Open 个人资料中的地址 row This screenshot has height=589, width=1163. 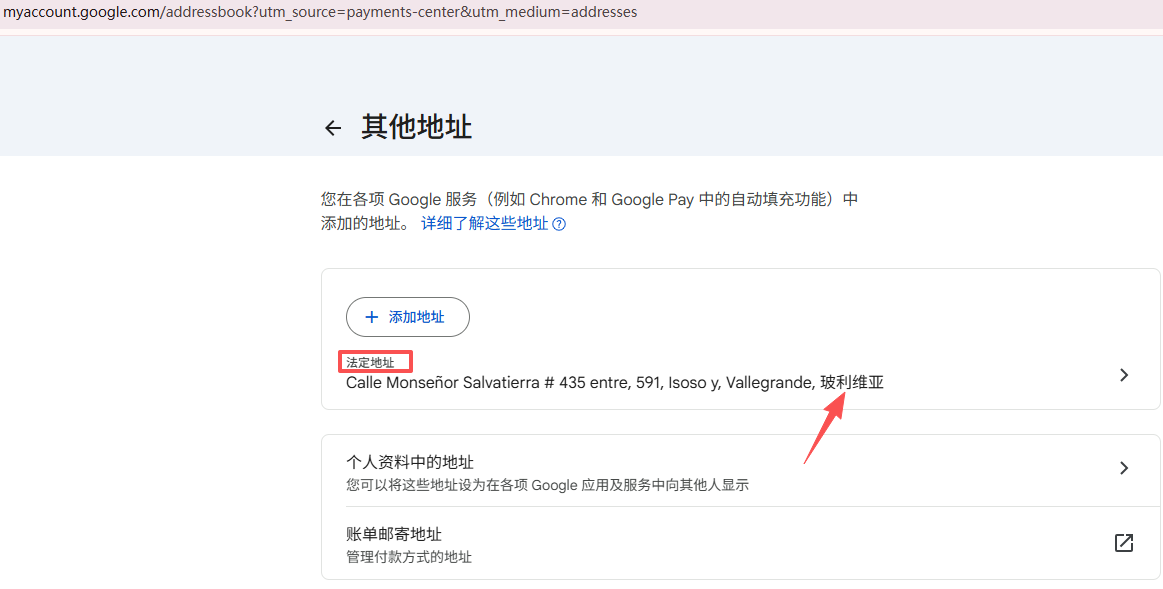[740, 472]
